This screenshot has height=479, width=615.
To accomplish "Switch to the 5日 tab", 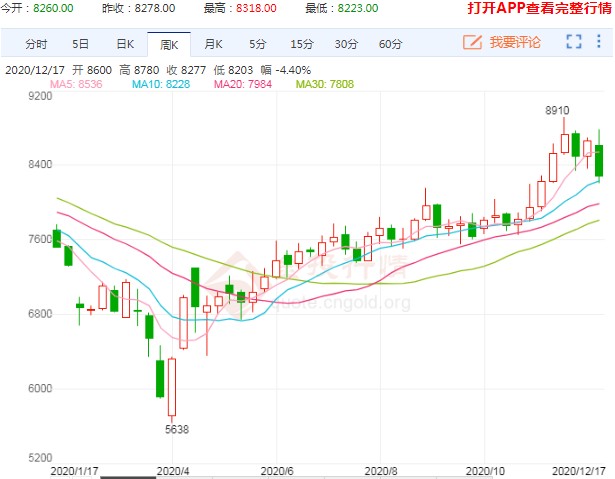I will (80, 44).
